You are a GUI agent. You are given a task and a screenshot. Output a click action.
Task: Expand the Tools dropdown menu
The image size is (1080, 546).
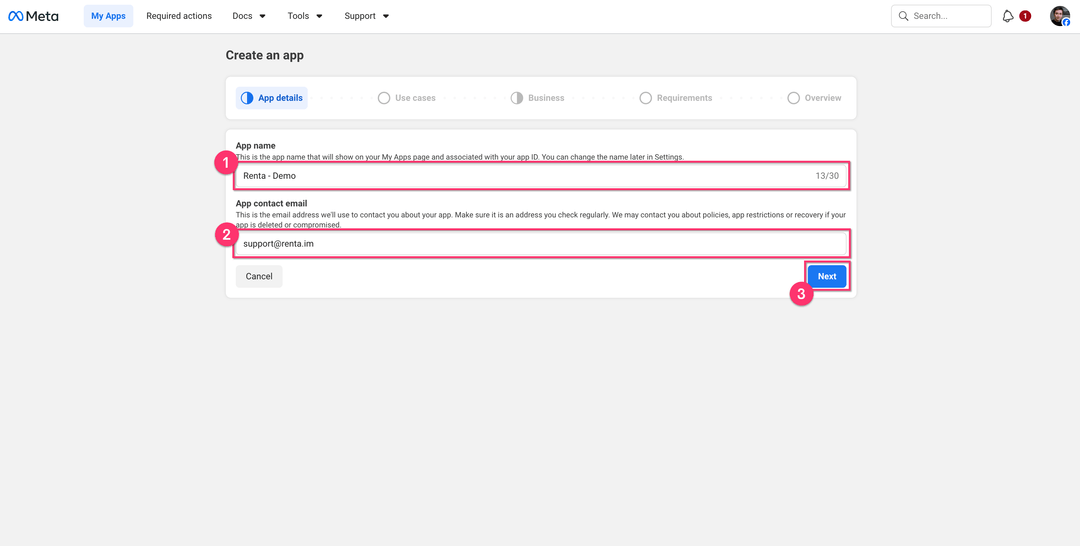305,16
